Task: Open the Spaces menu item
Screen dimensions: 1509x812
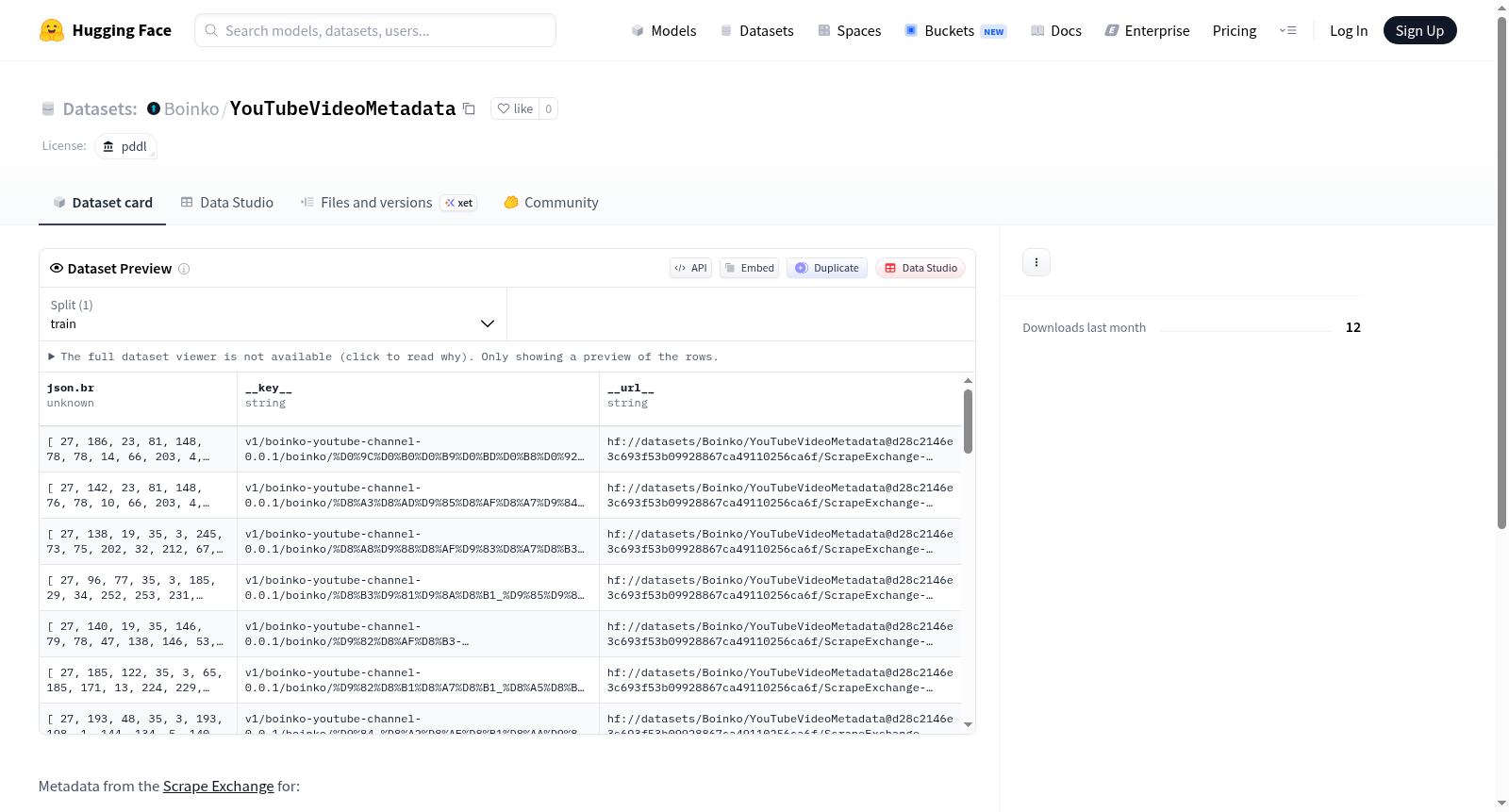Action: tap(849, 30)
